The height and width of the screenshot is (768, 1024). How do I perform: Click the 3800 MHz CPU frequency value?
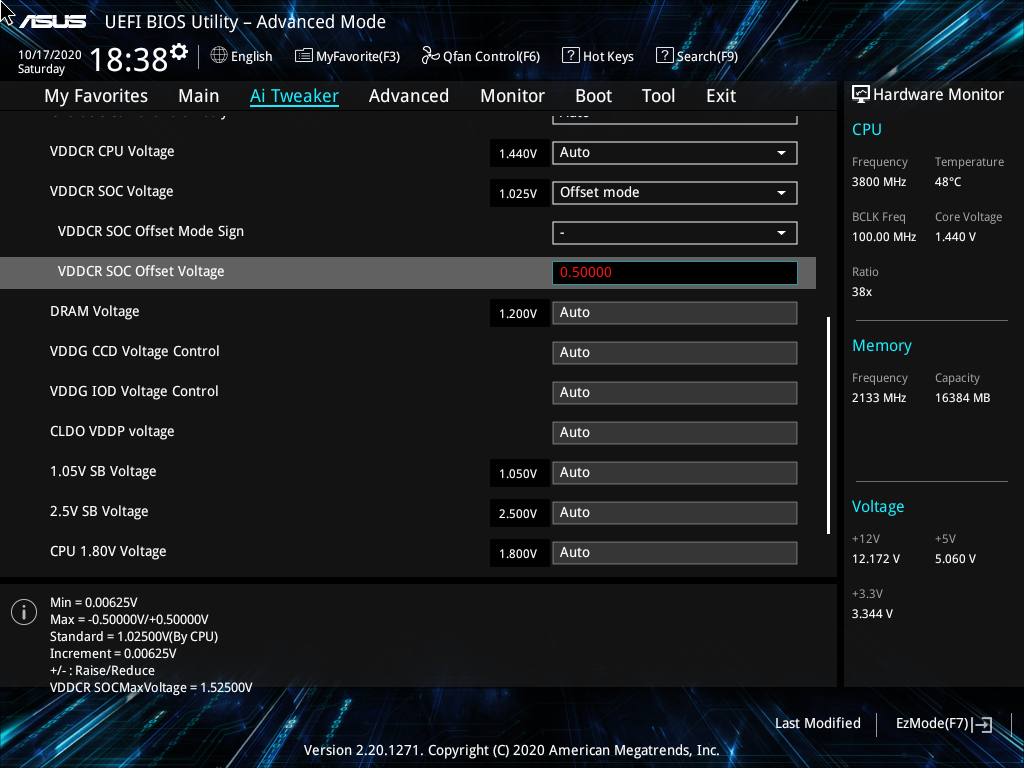[879, 182]
